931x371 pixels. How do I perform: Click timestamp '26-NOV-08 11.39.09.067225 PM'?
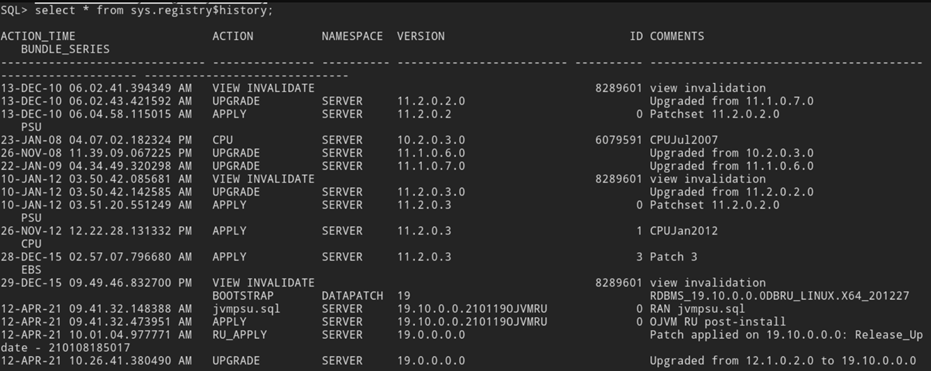pyautogui.click(x=96, y=153)
